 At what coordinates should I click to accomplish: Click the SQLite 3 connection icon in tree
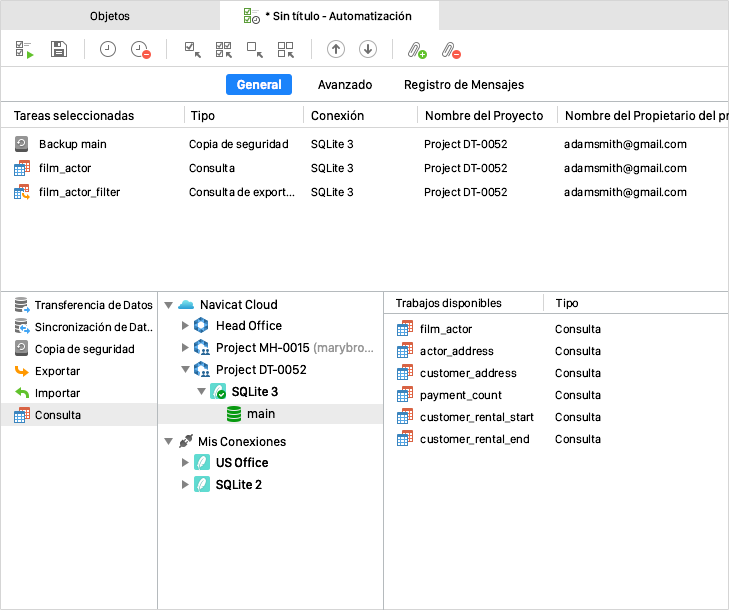pyautogui.click(x=218, y=391)
